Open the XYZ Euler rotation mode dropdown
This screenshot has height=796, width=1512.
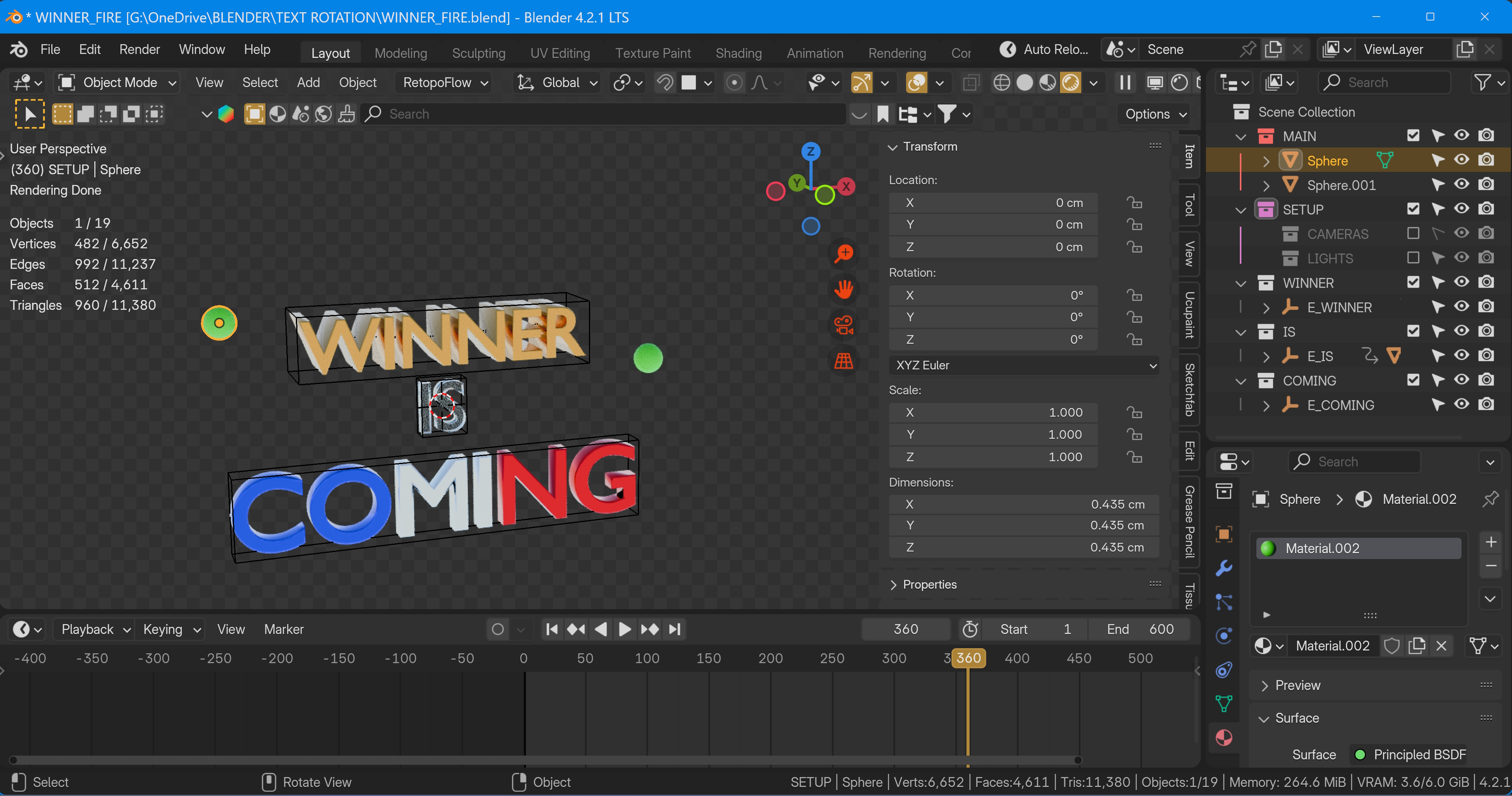click(1024, 365)
